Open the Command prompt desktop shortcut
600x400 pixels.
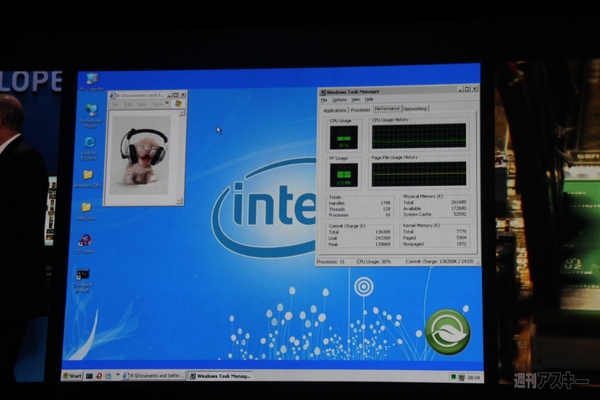(x=83, y=281)
